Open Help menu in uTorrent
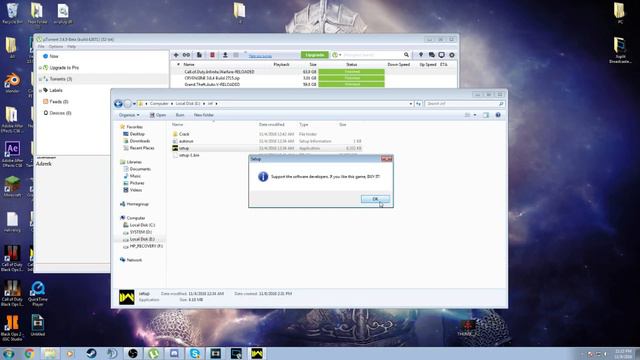The height and width of the screenshot is (360, 640). (71, 47)
